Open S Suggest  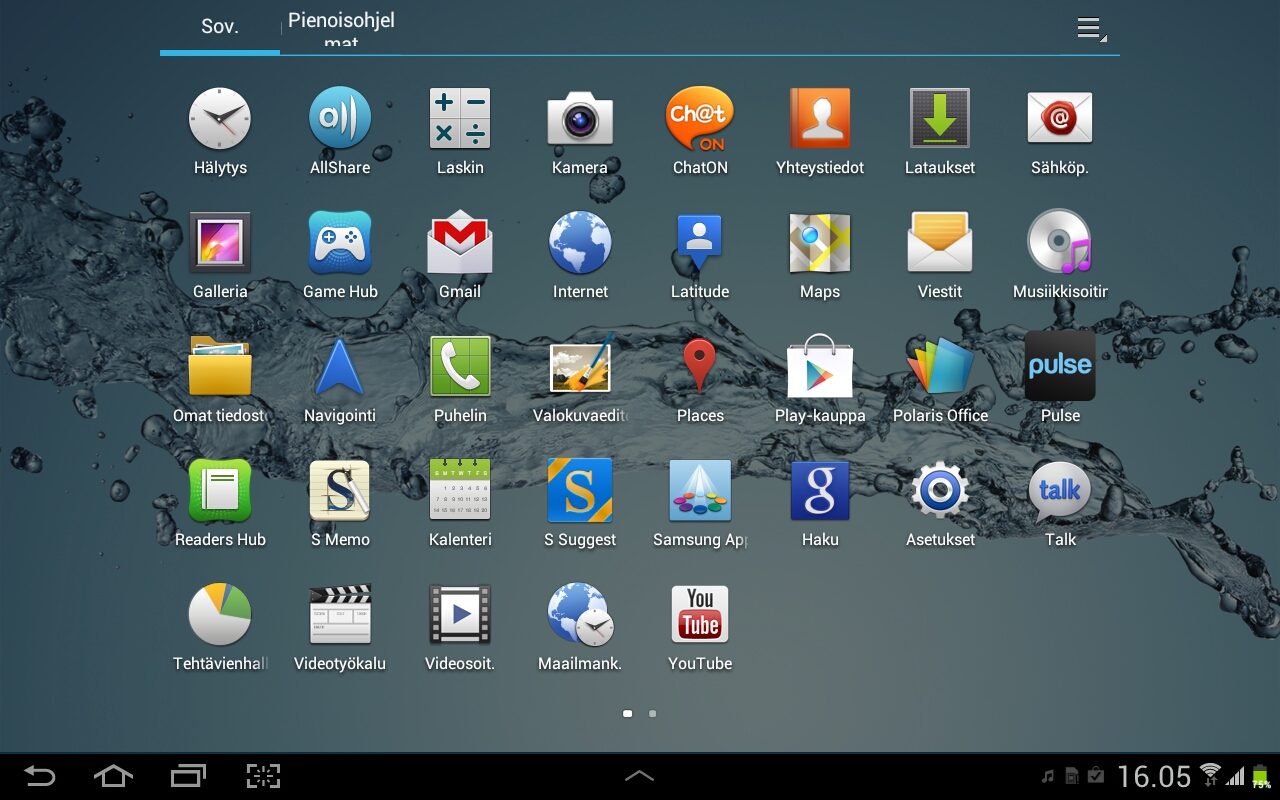[580, 491]
